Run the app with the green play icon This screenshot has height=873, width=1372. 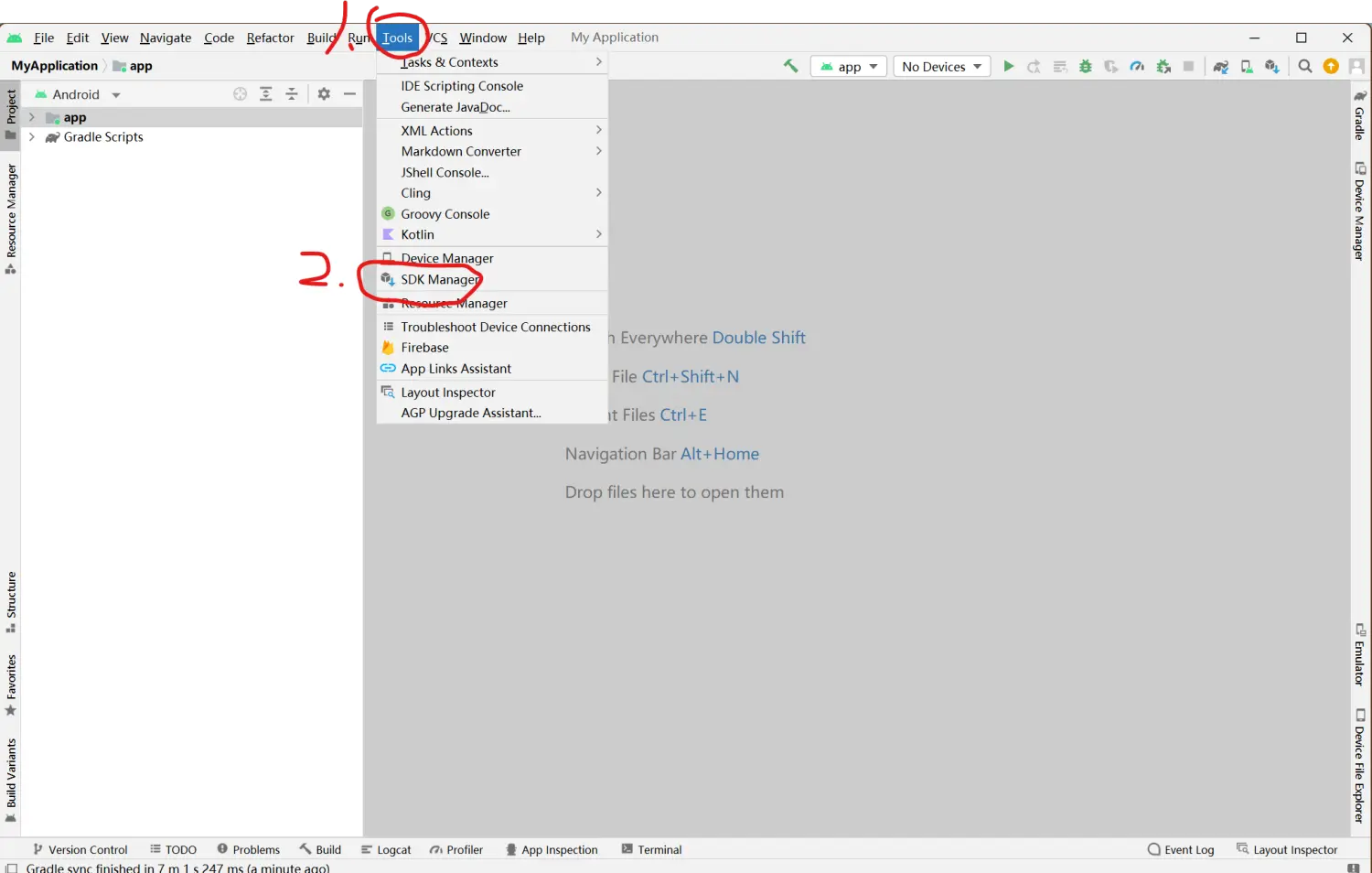pyautogui.click(x=1008, y=66)
